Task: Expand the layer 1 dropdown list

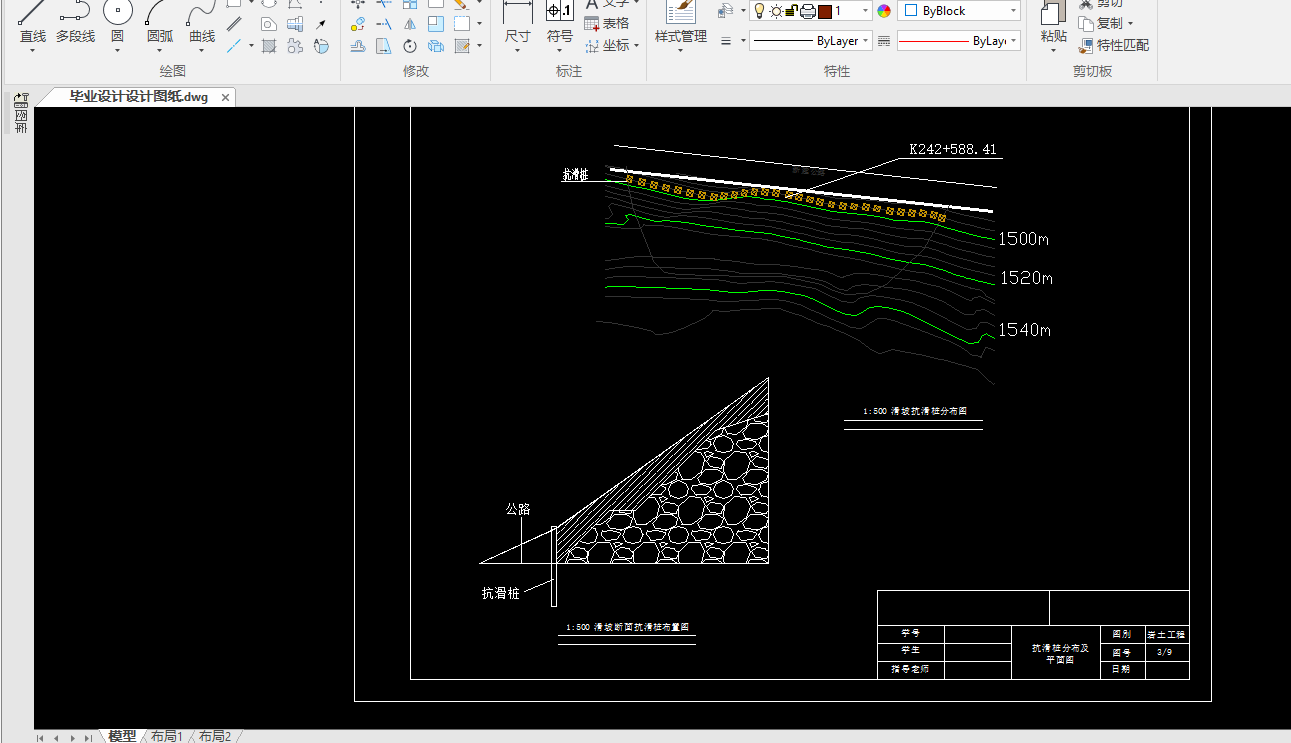Action: tap(865, 11)
